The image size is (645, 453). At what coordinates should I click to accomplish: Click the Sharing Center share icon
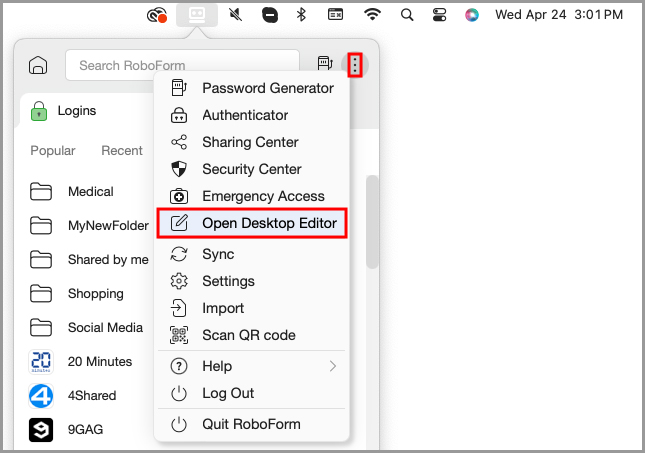pos(179,142)
